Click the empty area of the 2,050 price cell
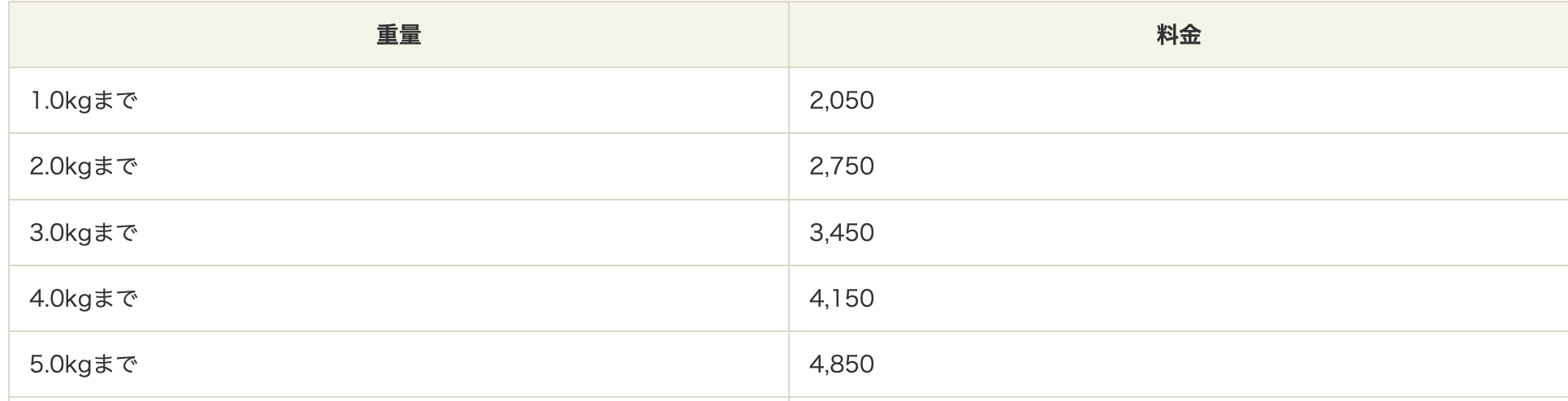The height and width of the screenshot is (401, 1568). pos(1219,101)
